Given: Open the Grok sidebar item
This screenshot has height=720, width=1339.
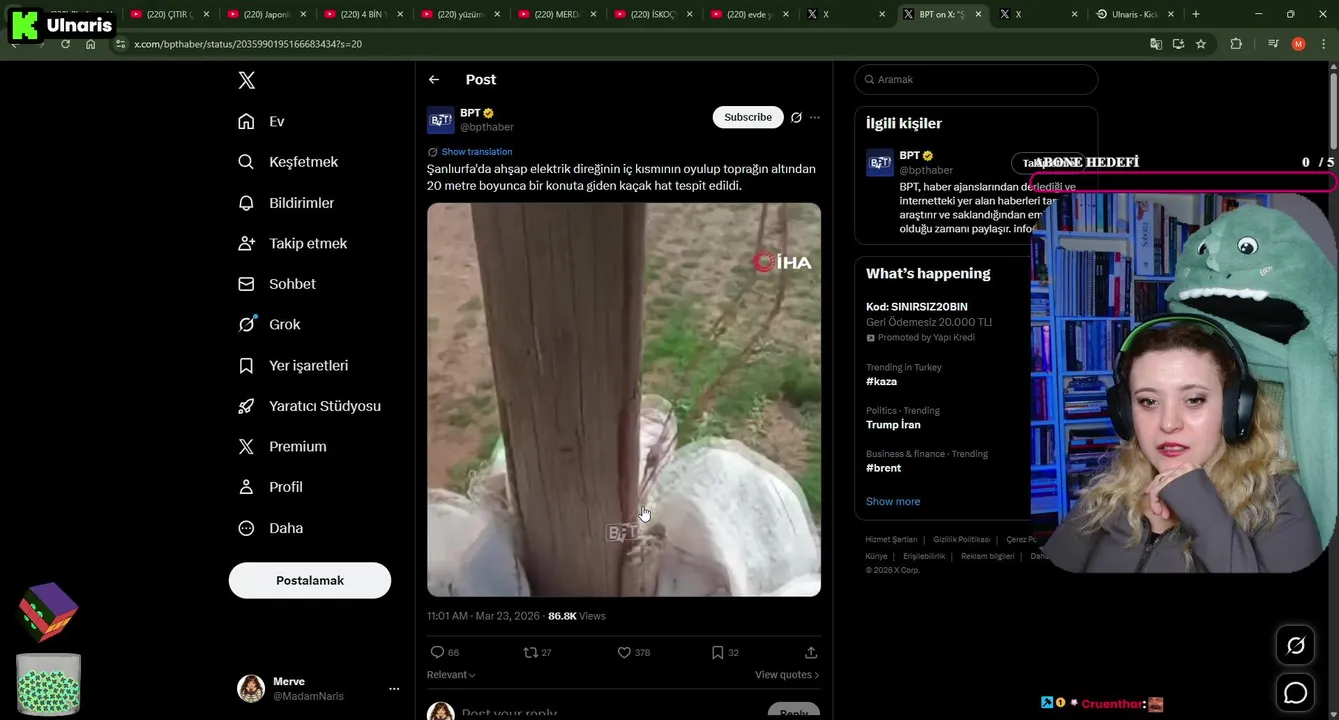Looking at the screenshot, I should [269, 325].
